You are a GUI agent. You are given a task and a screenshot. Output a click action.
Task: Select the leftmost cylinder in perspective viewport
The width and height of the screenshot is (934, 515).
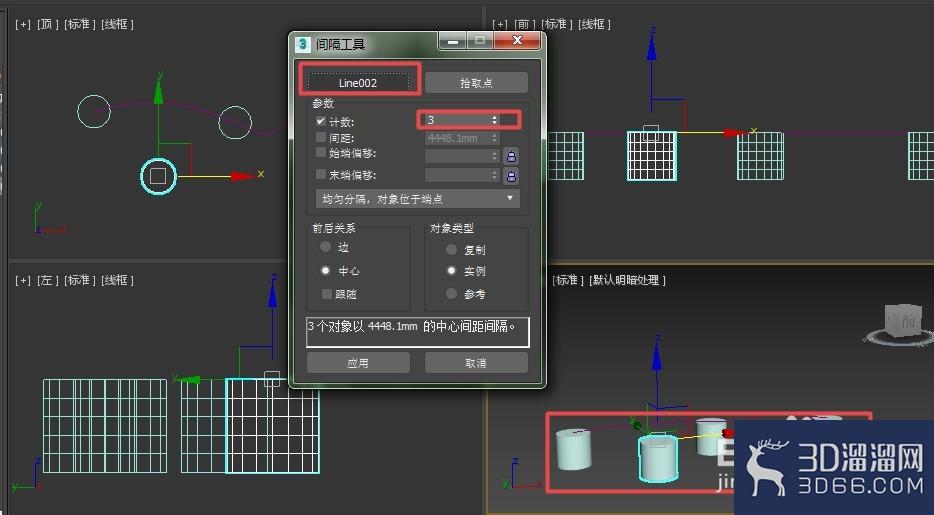click(x=573, y=449)
